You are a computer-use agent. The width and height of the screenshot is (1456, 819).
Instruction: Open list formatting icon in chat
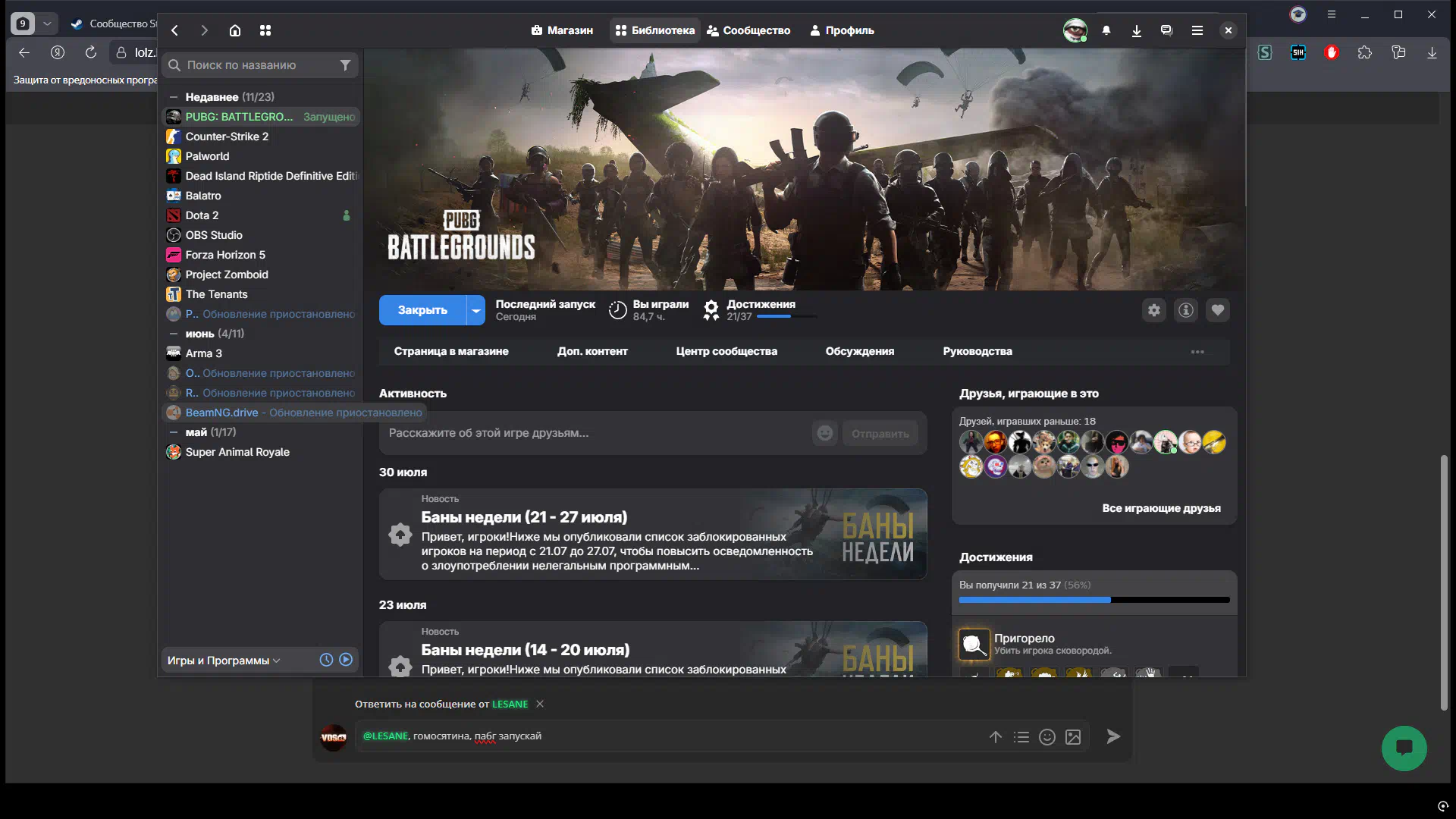(1021, 737)
